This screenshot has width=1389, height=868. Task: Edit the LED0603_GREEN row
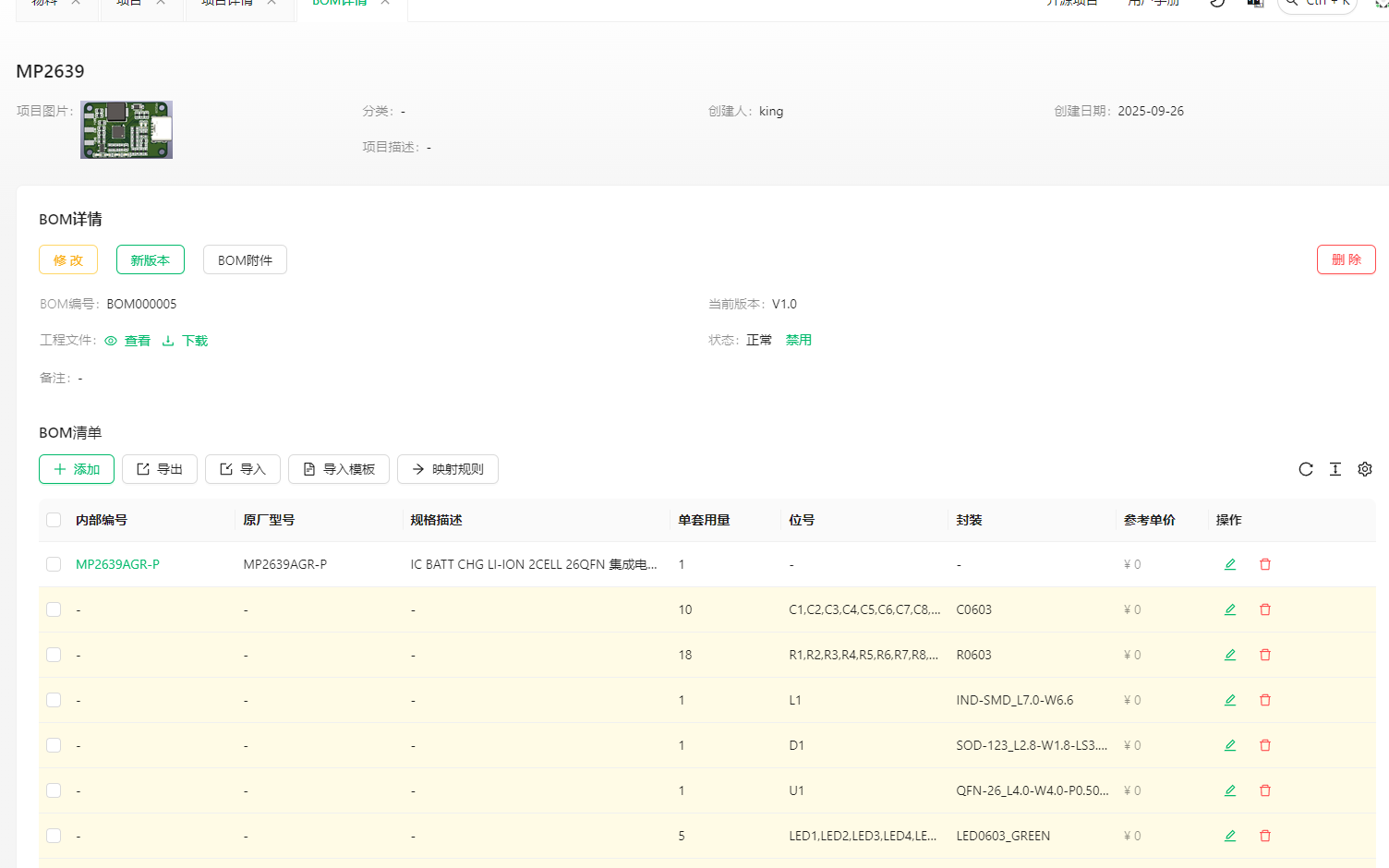coord(1229,836)
